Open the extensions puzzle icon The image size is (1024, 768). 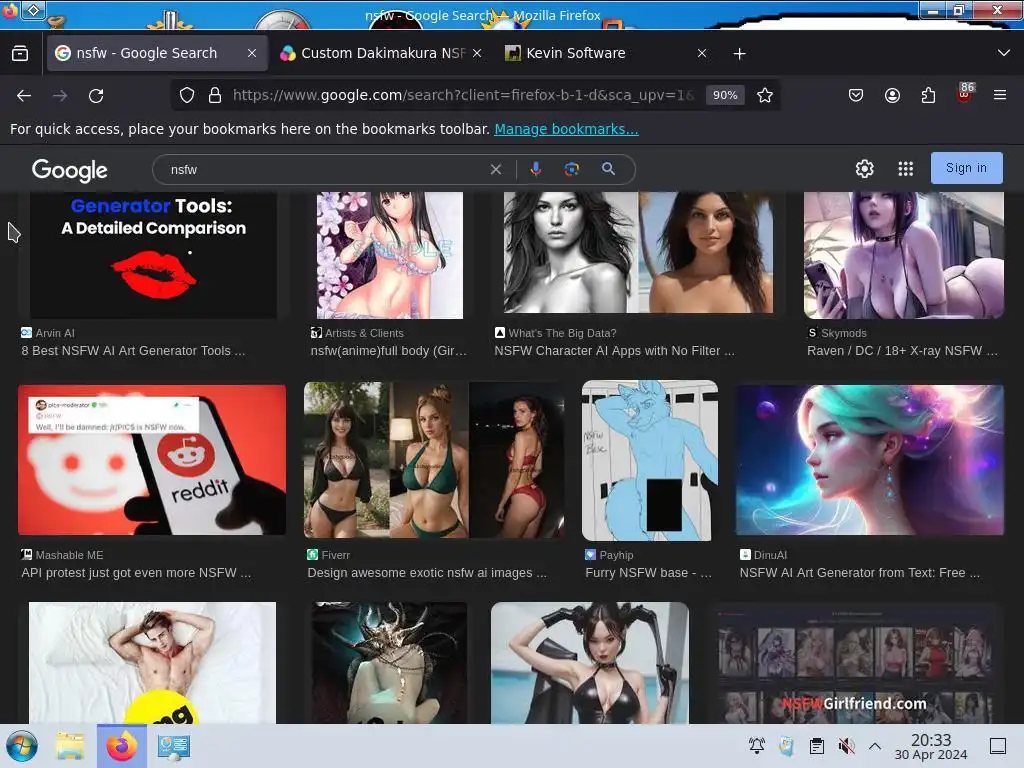pyautogui.click(x=928, y=95)
